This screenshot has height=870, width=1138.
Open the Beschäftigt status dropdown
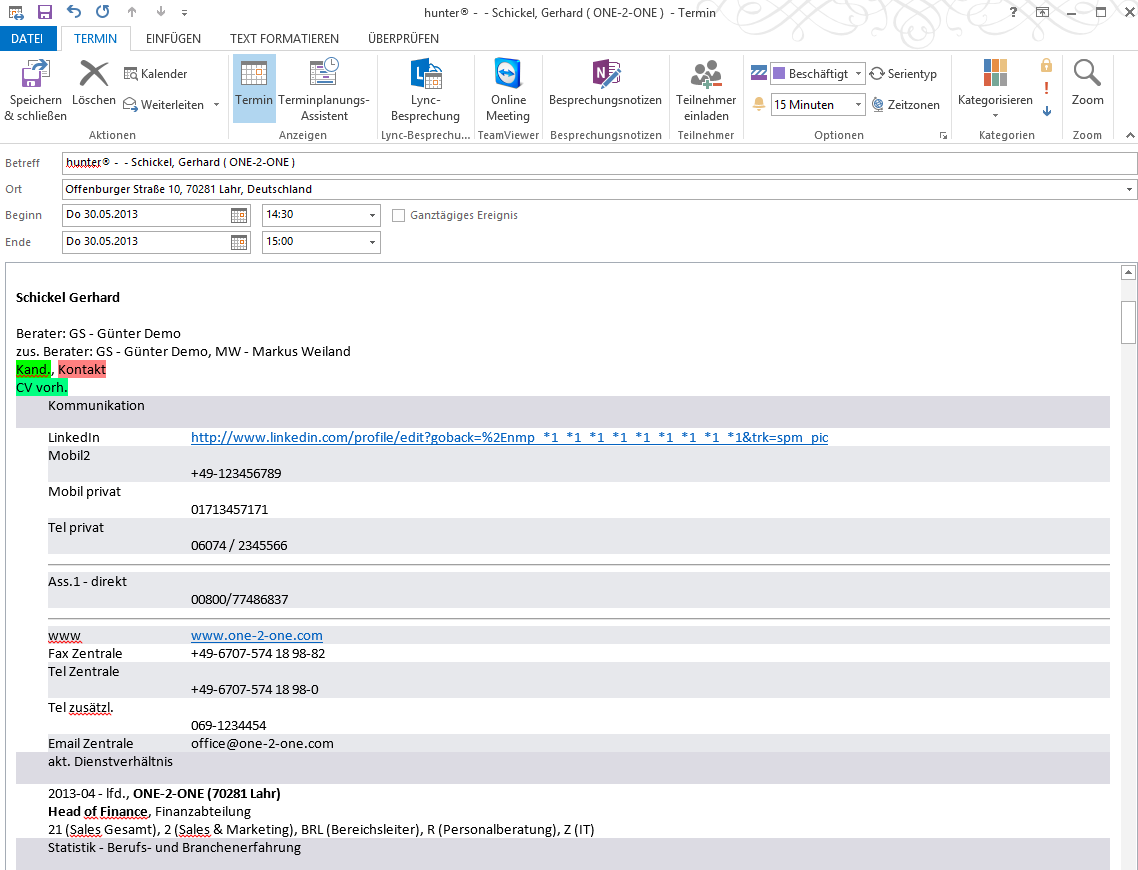[858, 74]
